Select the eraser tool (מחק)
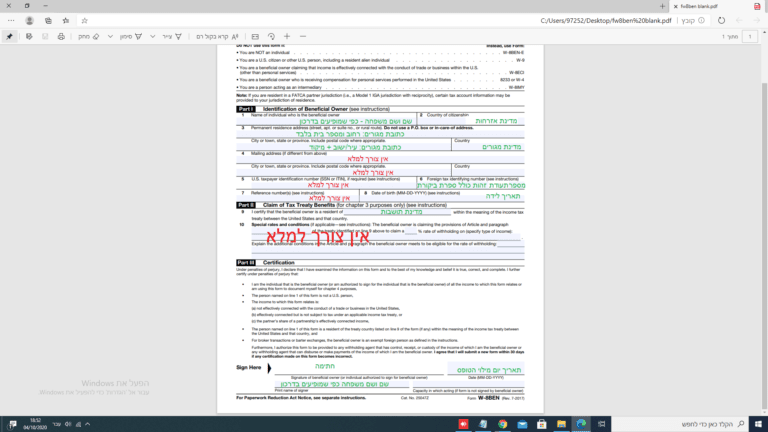This screenshot has height=432, width=768. (89, 37)
